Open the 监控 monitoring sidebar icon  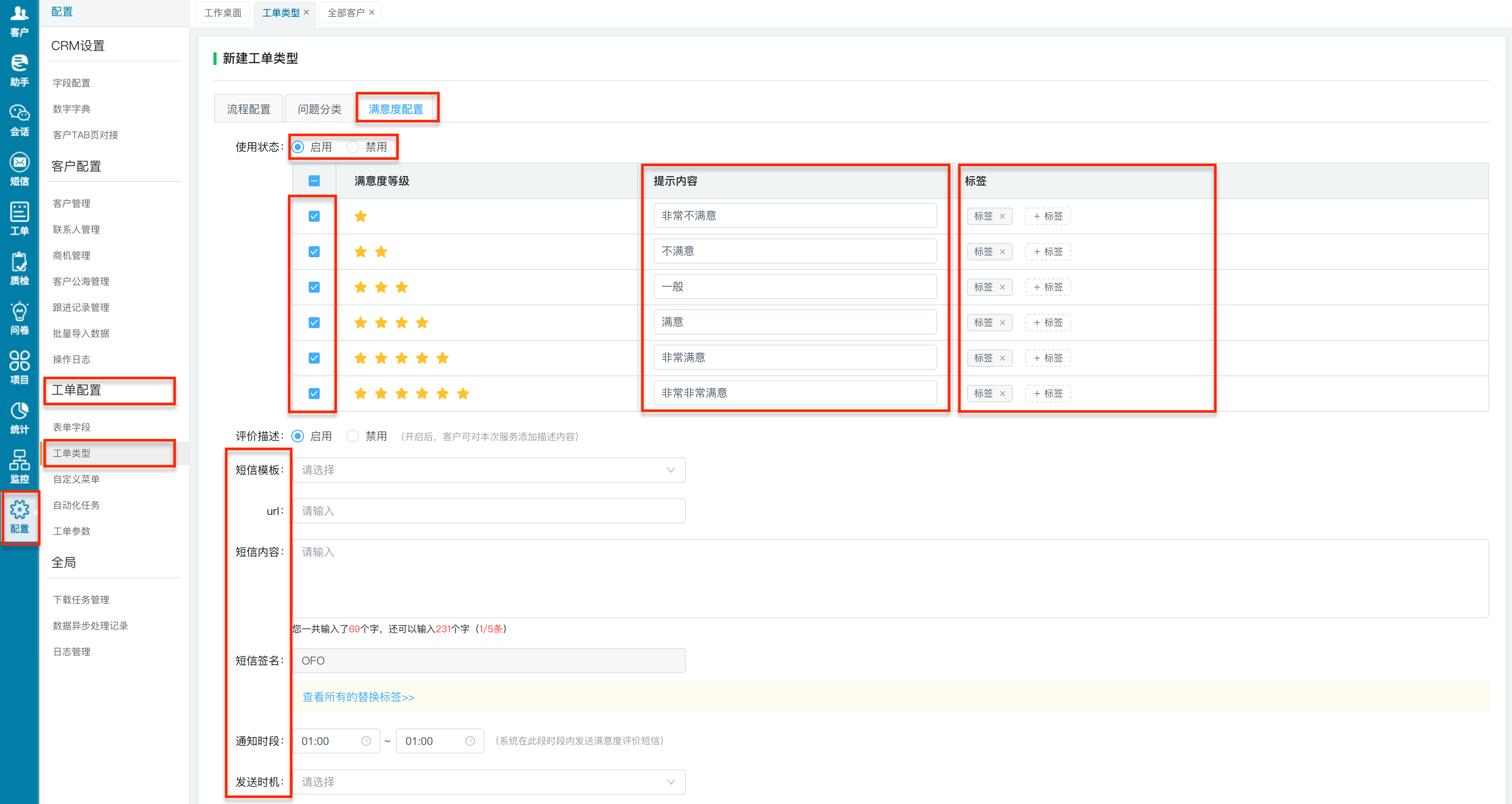(x=19, y=467)
